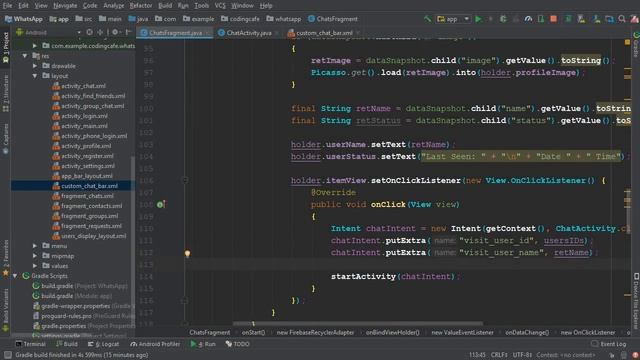Image resolution: width=640 pixels, height=360 pixels.
Task: Toggle the 1: Project side tool window
Action: [5, 47]
